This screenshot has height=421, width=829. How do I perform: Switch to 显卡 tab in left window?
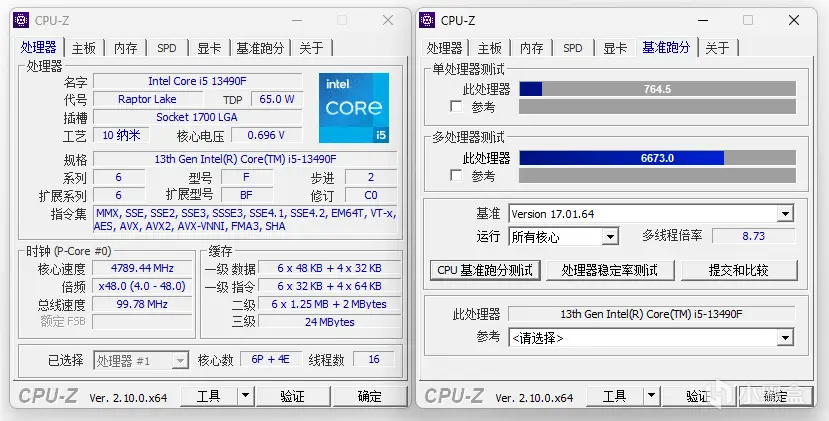[x=209, y=48]
